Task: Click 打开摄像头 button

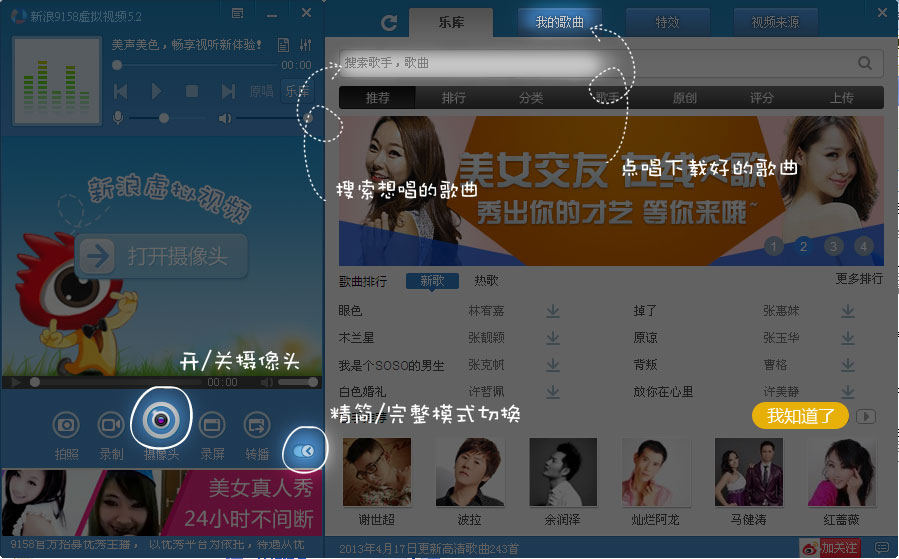Action: pyautogui.click(x=161, y=256)
